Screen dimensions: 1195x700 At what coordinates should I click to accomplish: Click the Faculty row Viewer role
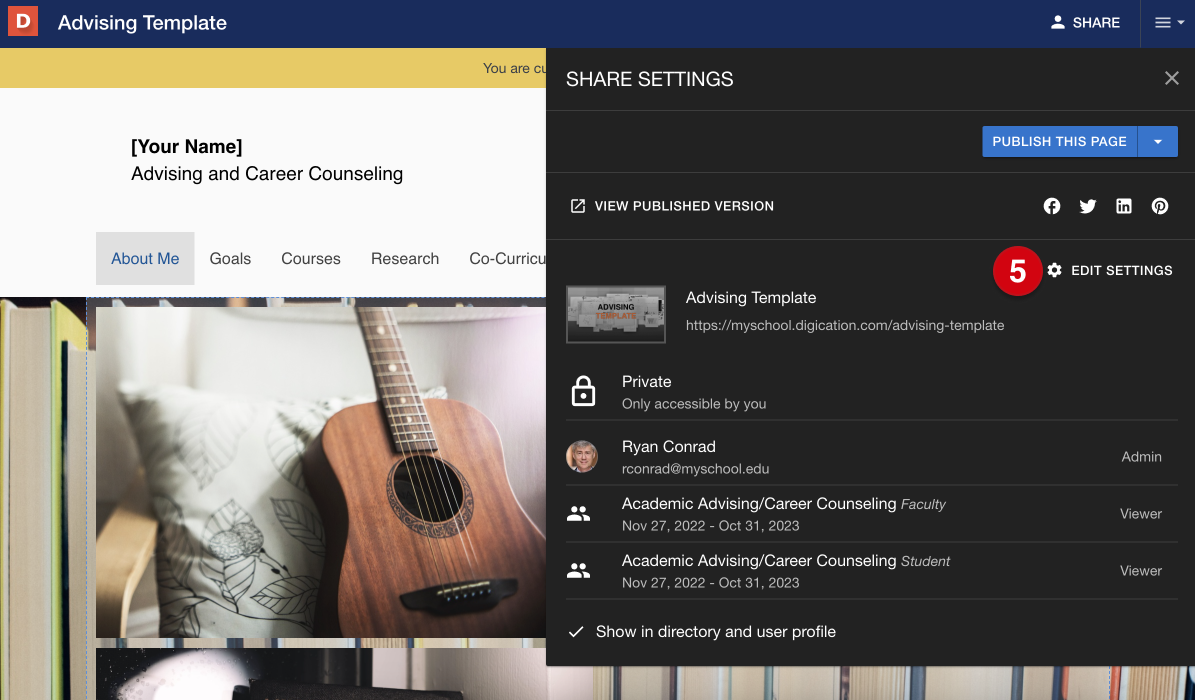tap(1141, 514)
